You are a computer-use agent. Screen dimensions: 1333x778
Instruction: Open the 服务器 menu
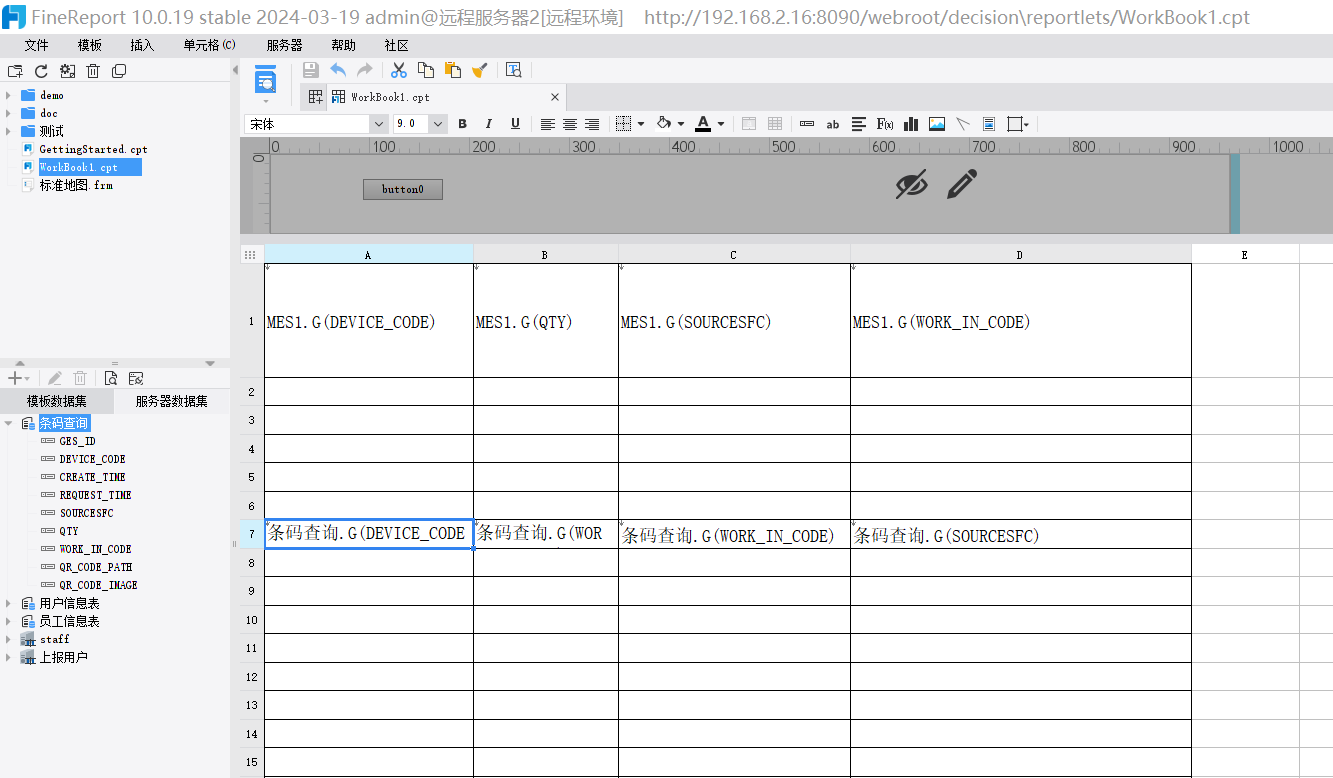point(285,45)
